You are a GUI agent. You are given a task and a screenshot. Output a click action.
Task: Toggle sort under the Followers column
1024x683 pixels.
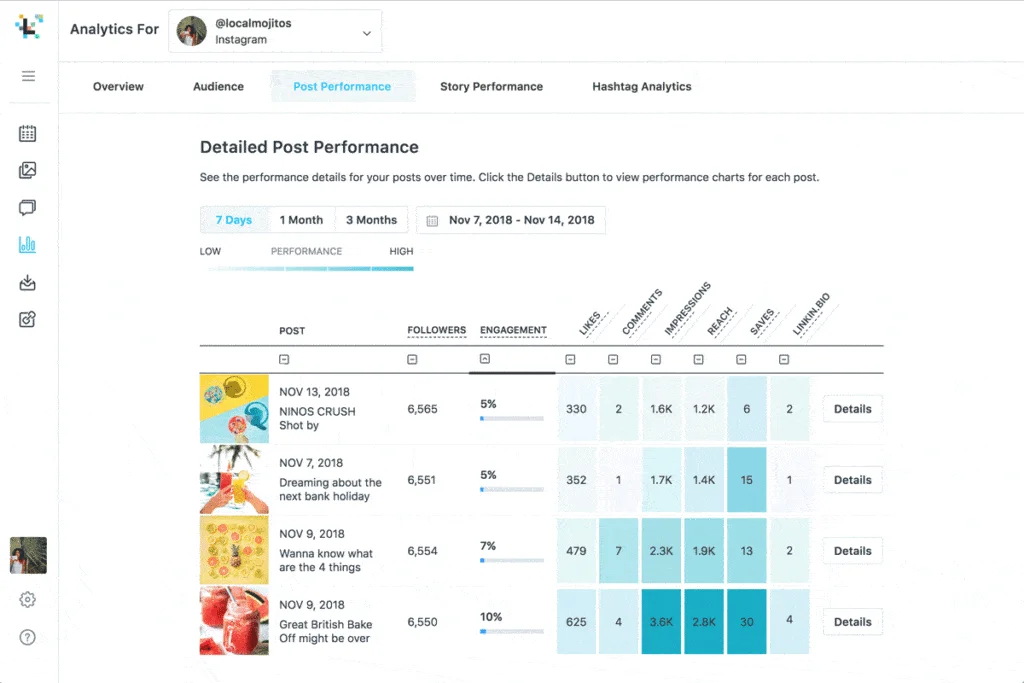click(412, 359)
